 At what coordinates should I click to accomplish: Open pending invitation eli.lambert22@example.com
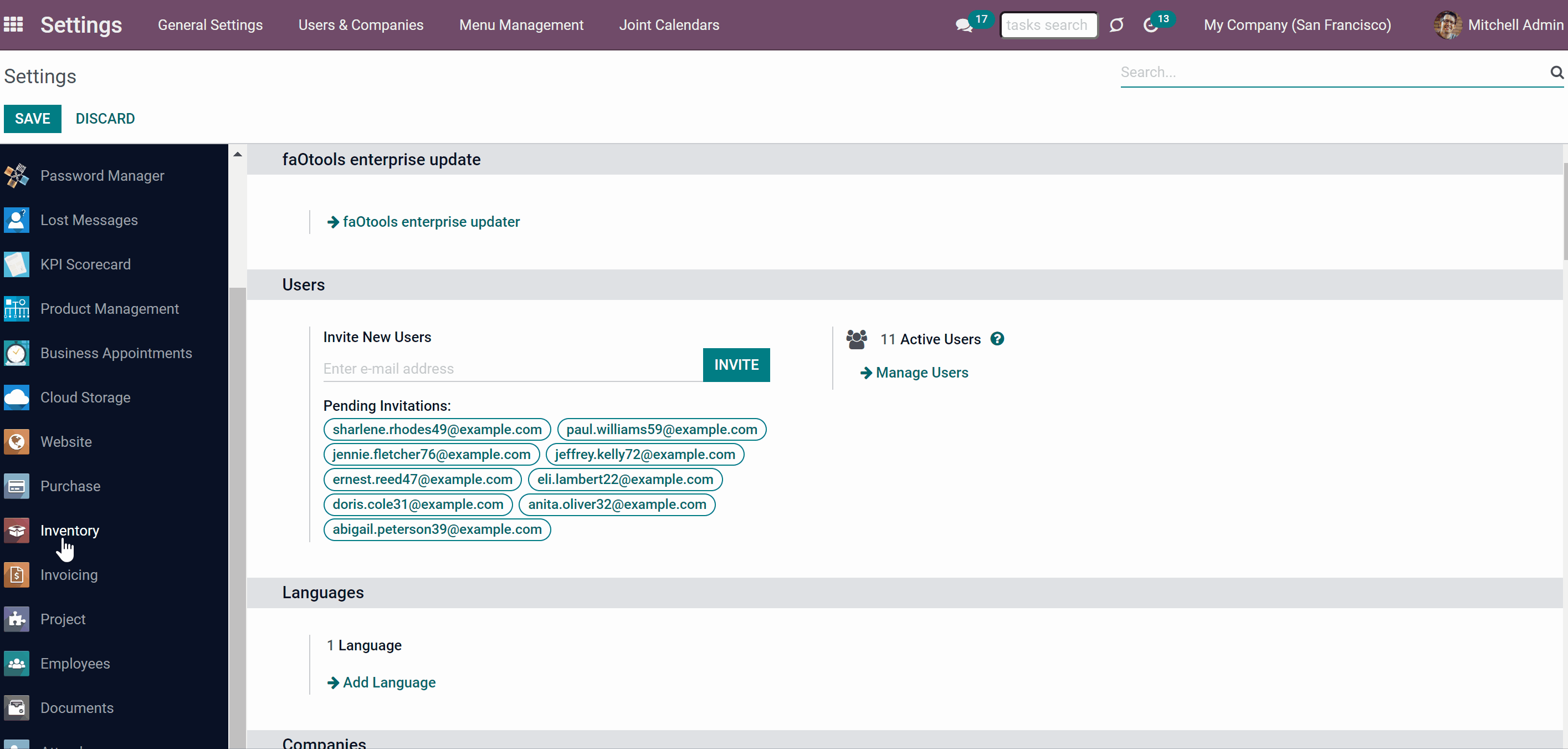(x=625, y=479)
